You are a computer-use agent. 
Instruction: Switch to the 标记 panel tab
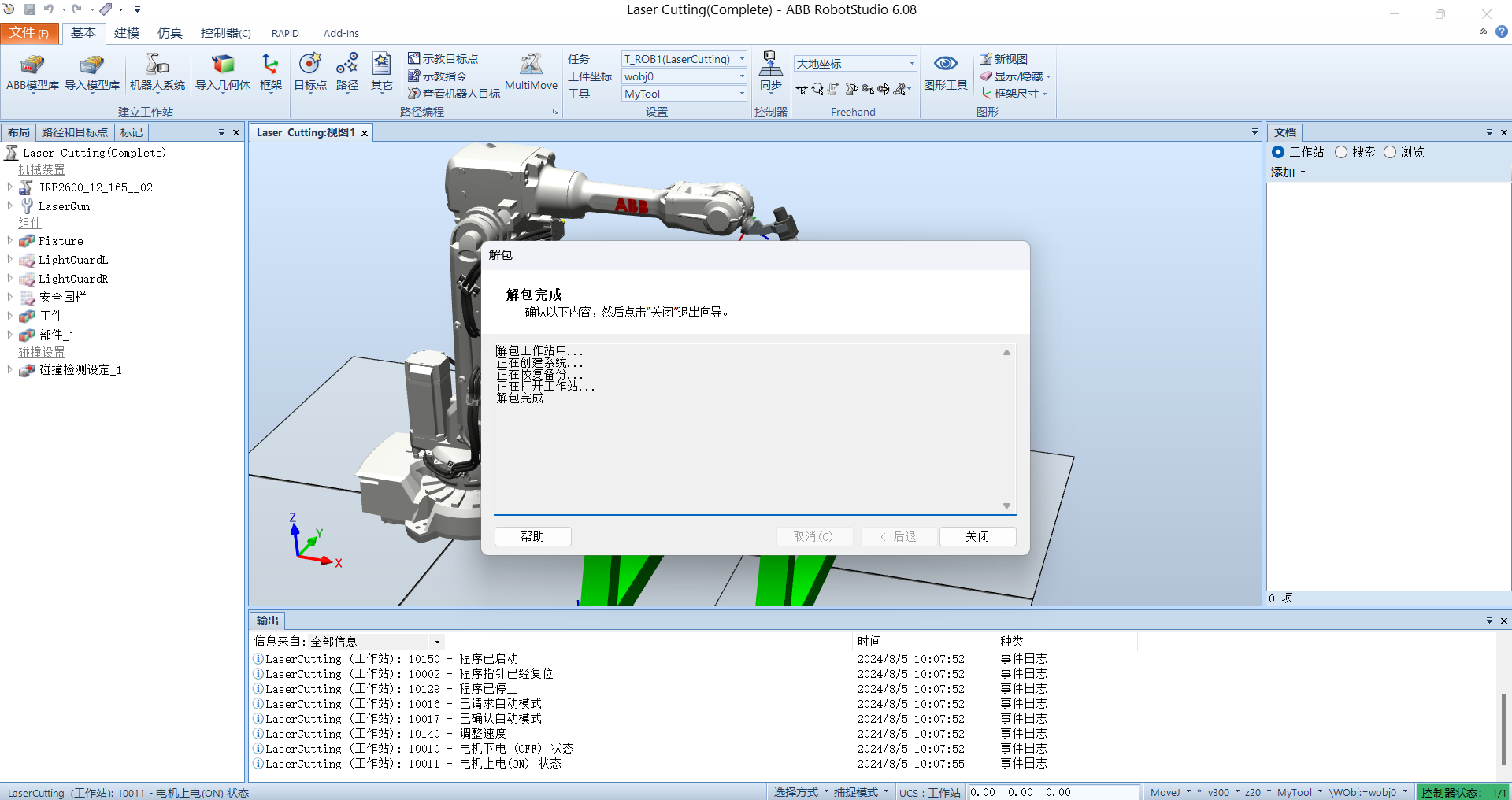(132, 132)
